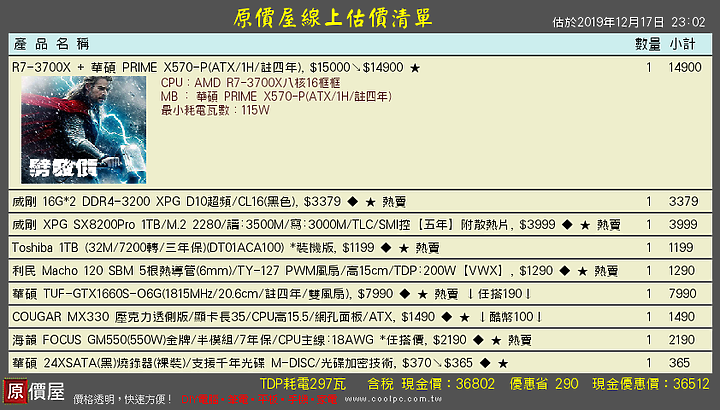This screenshot has width=720, height=410.
Task: Click the 小計 column header
Action: coord(682,44)
